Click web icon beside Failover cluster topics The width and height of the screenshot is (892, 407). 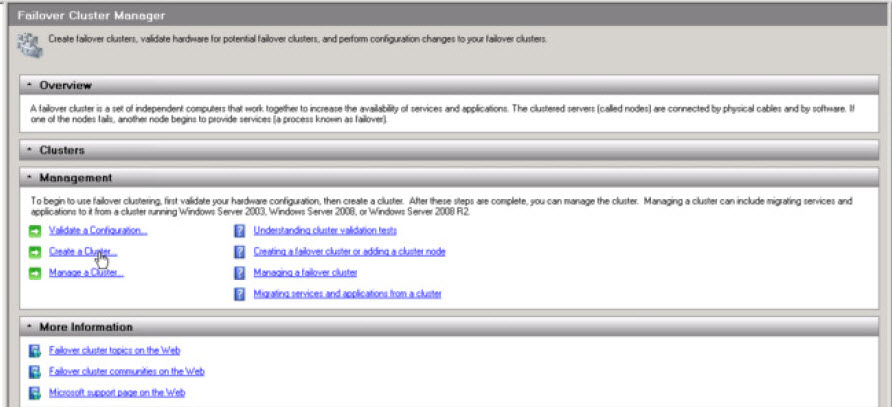click(x=35, y=351)
